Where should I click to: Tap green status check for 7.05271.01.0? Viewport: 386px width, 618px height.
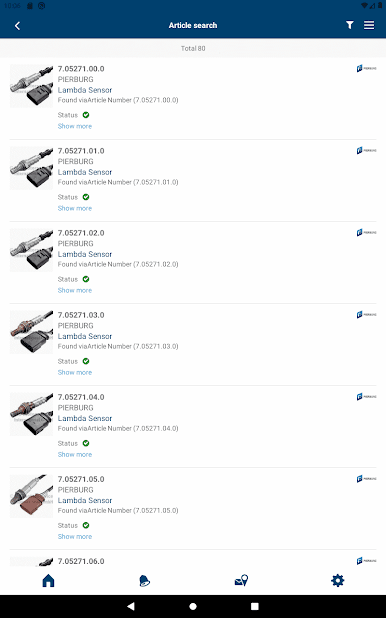coord(86,197)
